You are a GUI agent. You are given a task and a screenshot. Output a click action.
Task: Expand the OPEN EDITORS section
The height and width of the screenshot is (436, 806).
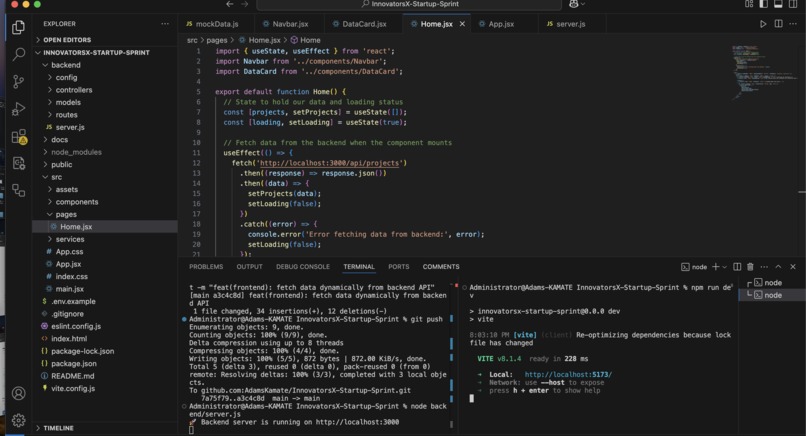(x=67, y=40)
